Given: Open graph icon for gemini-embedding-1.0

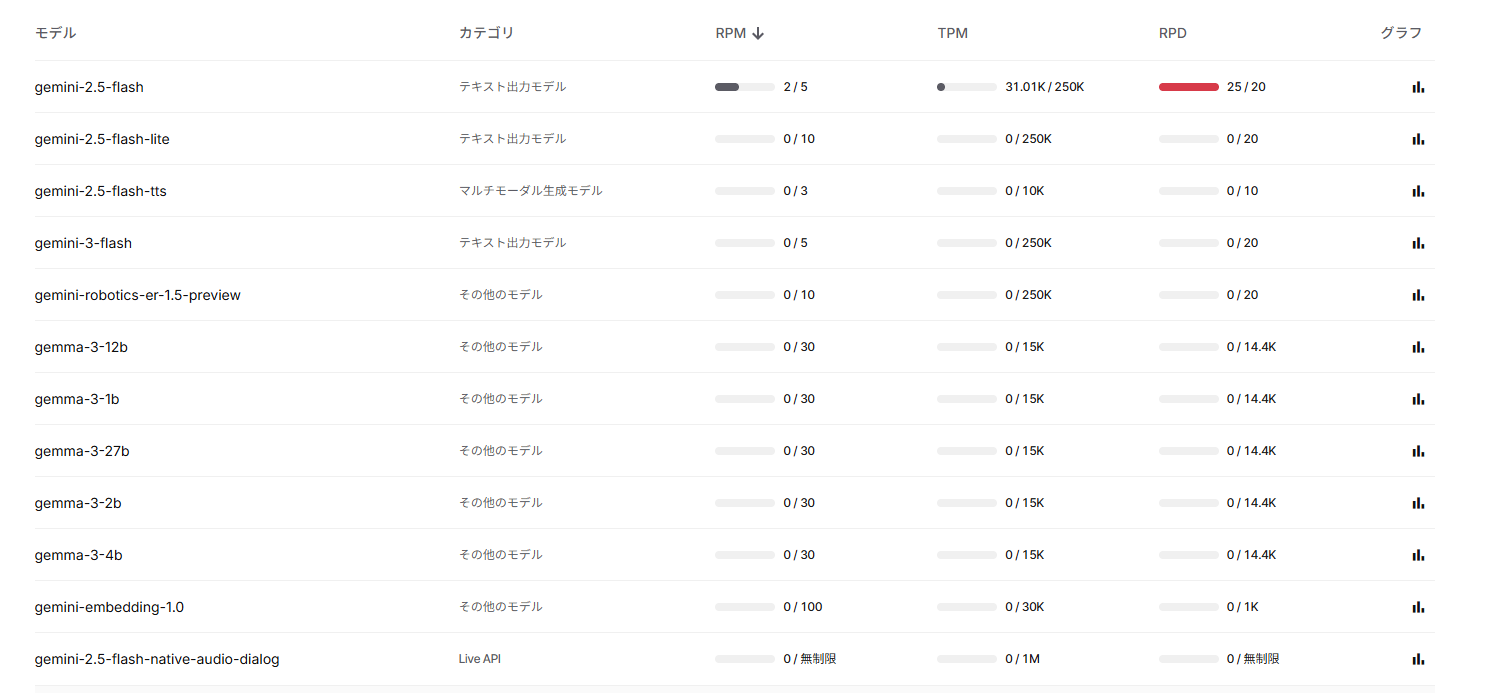Looking at the screenshot, I should 1418,607.
